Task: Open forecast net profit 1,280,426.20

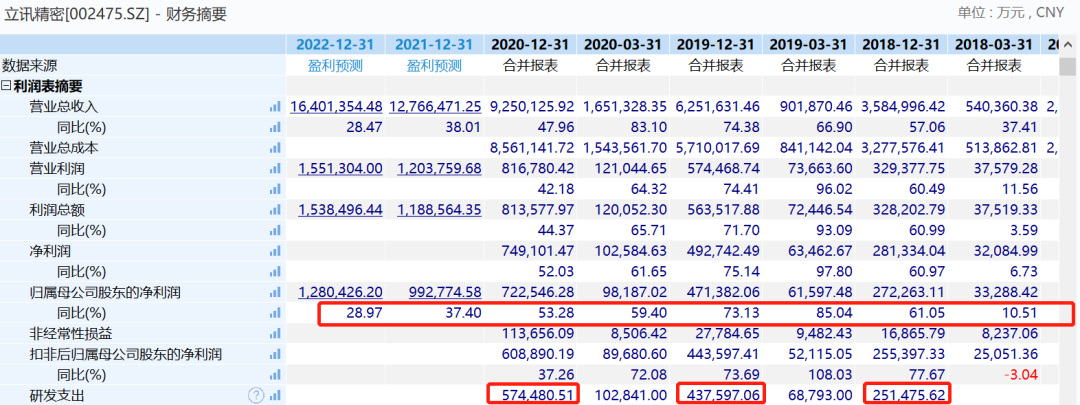Action: pos(340,293)
